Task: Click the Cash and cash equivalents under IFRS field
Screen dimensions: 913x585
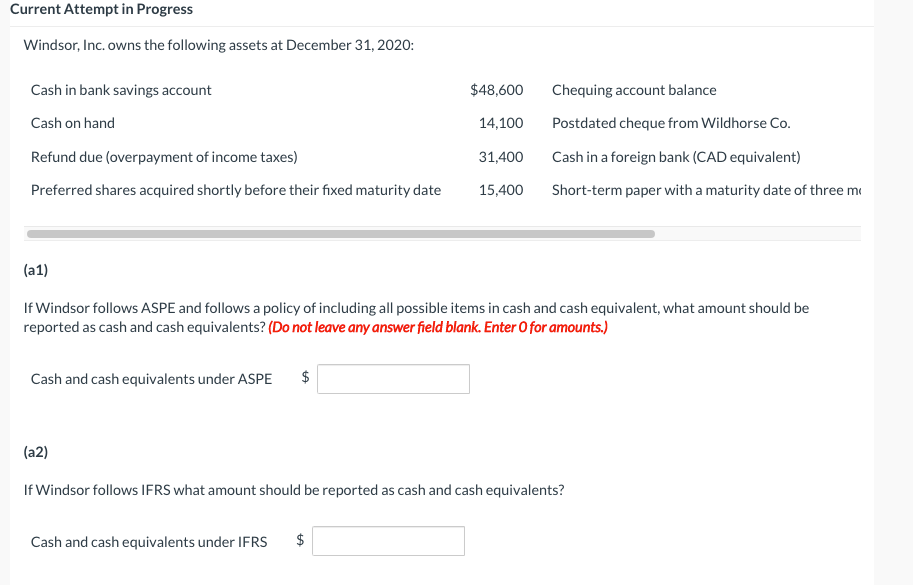Action: (x=388, y=541)
